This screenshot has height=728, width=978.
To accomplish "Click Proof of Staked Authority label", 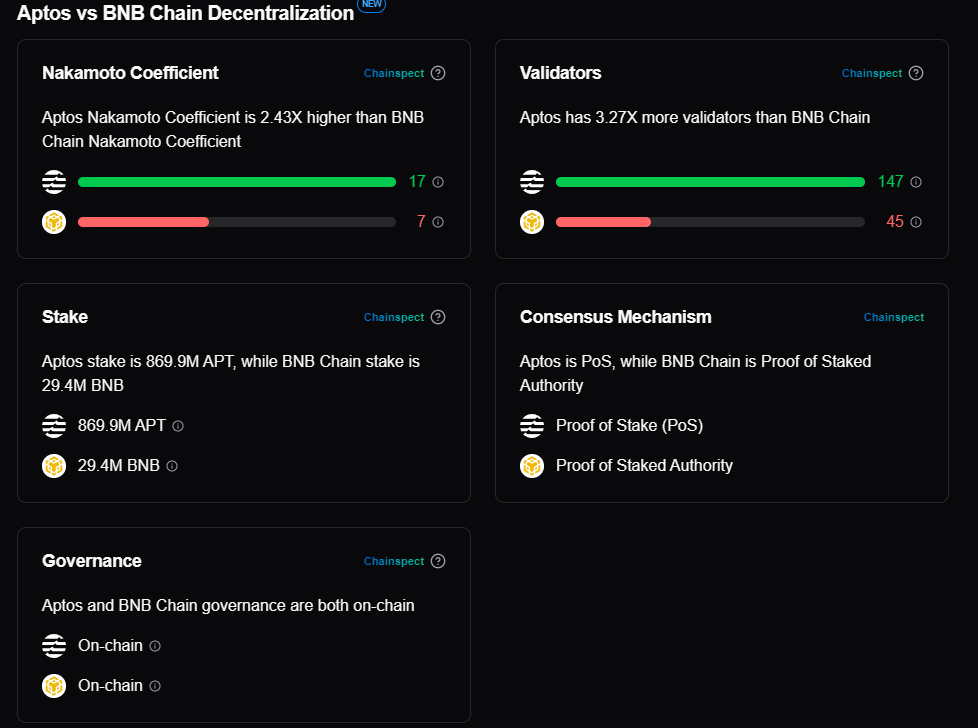I will [x=644, y=465].
